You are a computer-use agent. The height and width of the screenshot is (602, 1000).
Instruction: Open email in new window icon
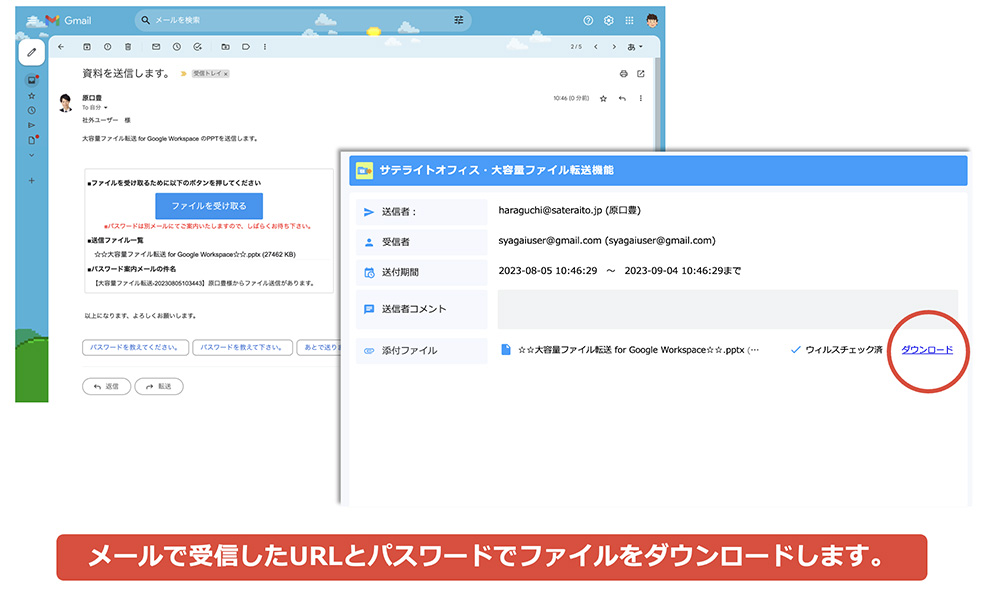pyautogui.click(x=641, y=74)
